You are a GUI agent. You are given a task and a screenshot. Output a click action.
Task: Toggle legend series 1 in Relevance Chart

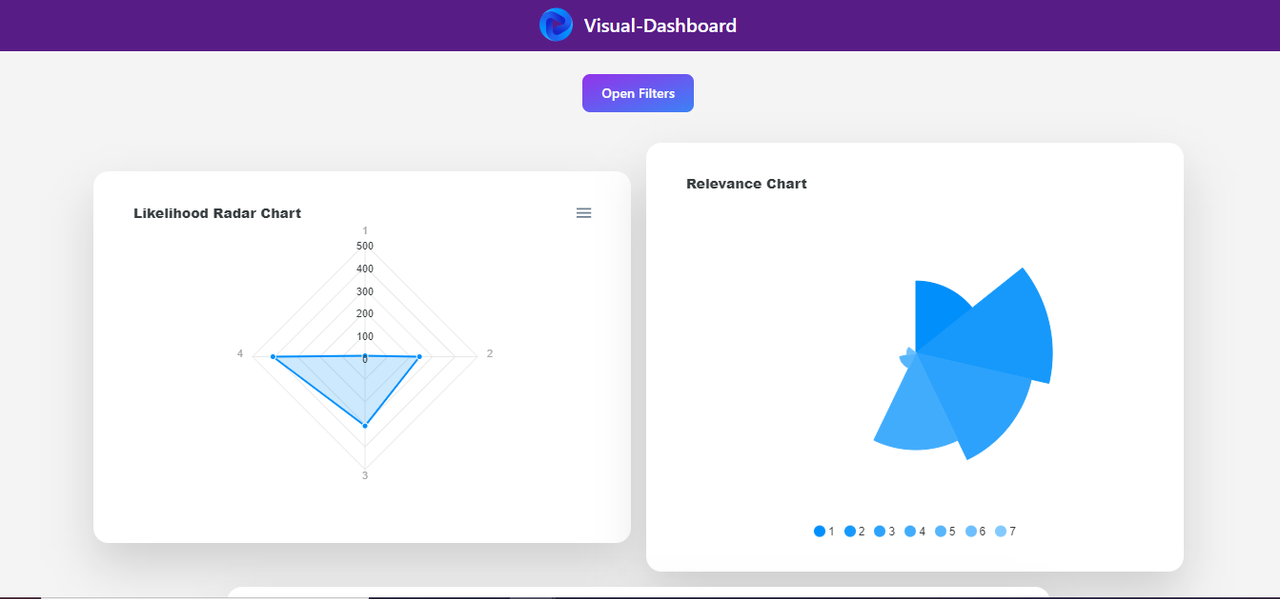[824, 531]
